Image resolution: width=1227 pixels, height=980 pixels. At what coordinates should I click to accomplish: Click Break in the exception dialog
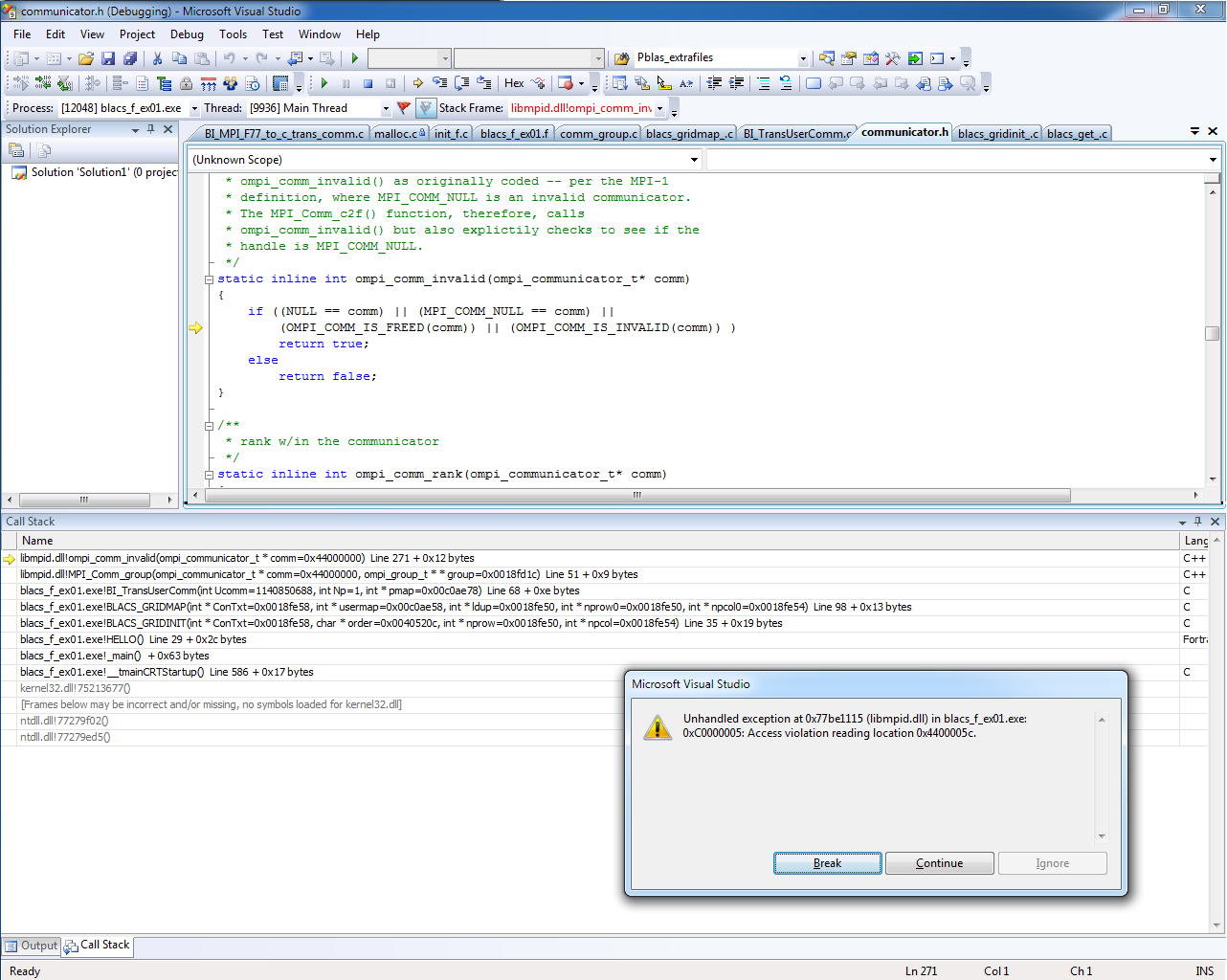828,863
